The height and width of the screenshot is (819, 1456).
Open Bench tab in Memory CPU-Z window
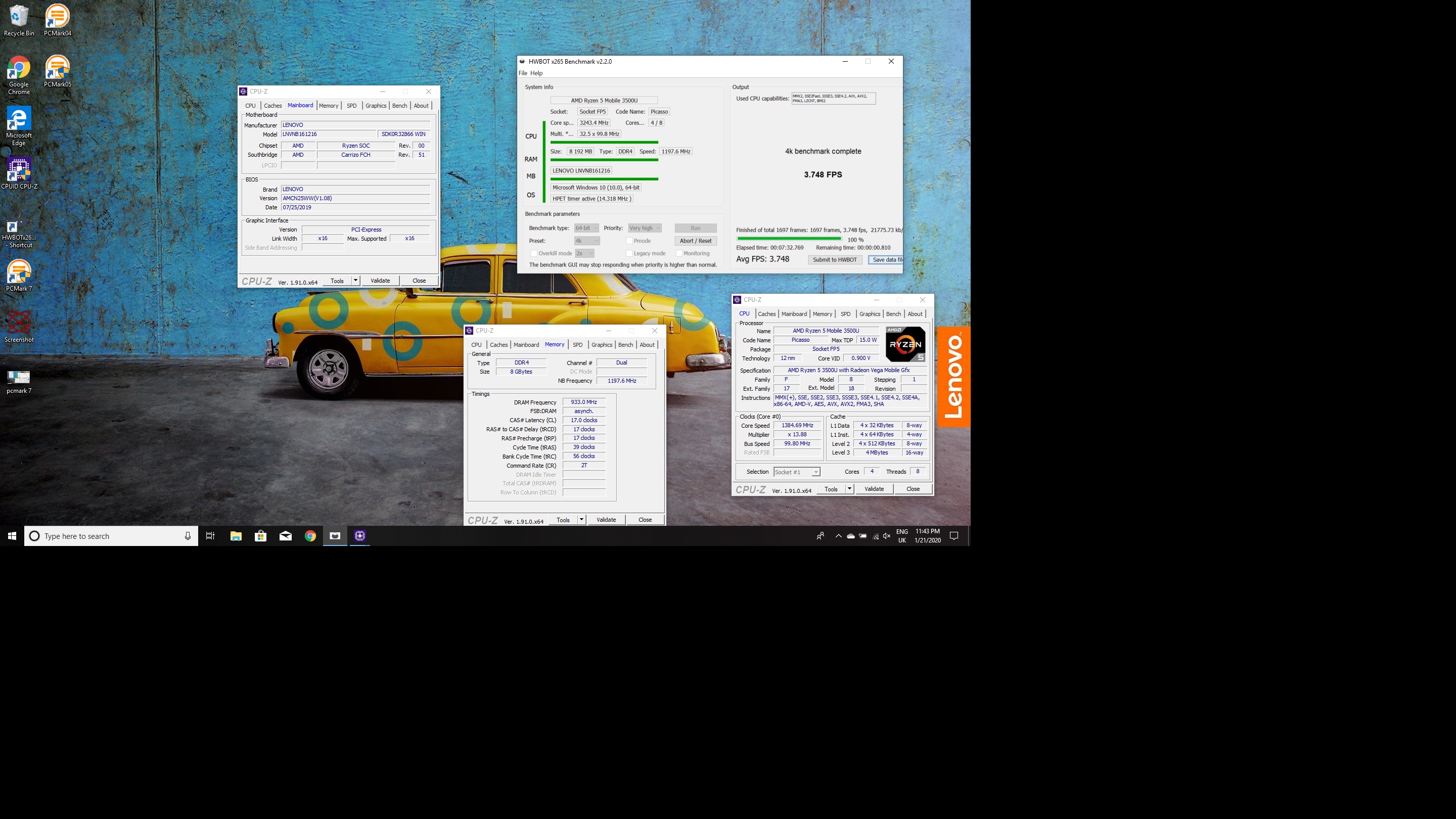[x=626, y=345]
